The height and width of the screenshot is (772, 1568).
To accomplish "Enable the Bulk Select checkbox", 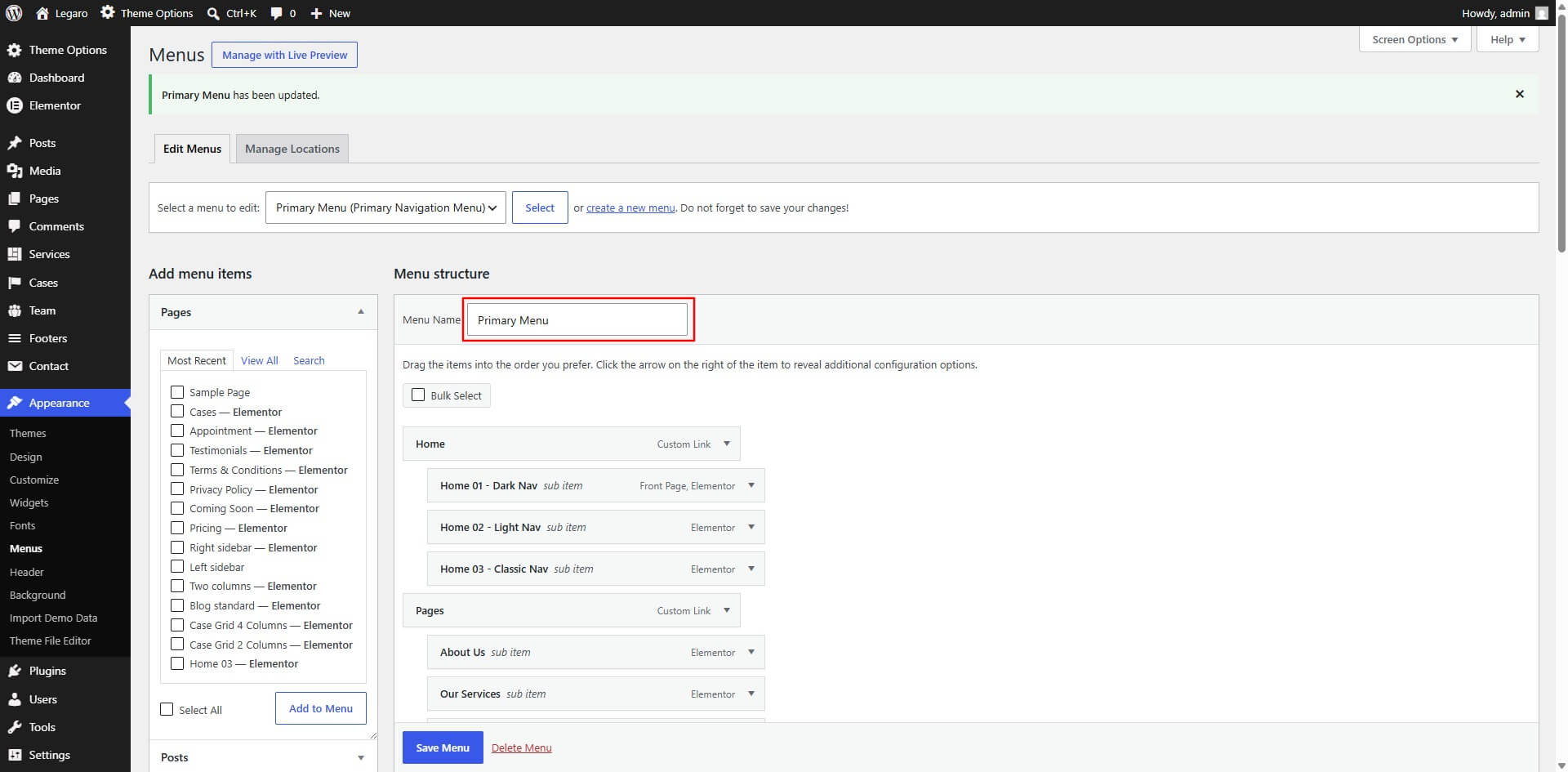I will 418,395.
